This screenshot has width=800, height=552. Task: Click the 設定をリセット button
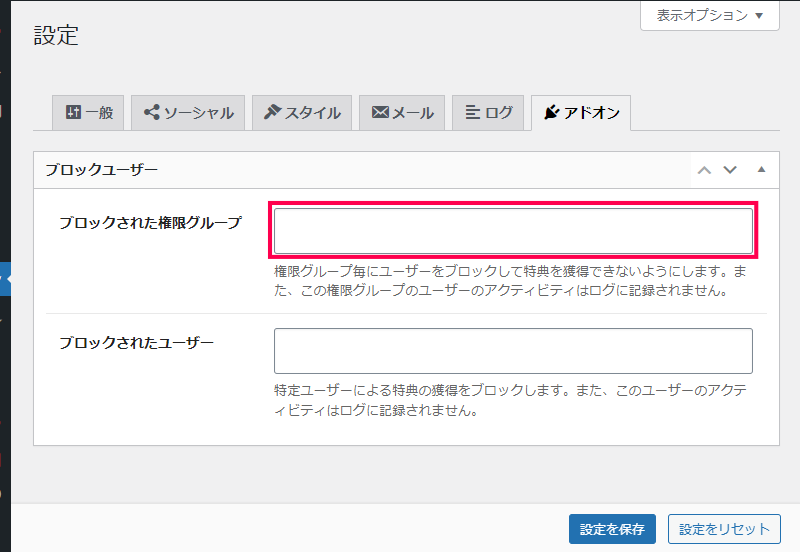(724, 529)
